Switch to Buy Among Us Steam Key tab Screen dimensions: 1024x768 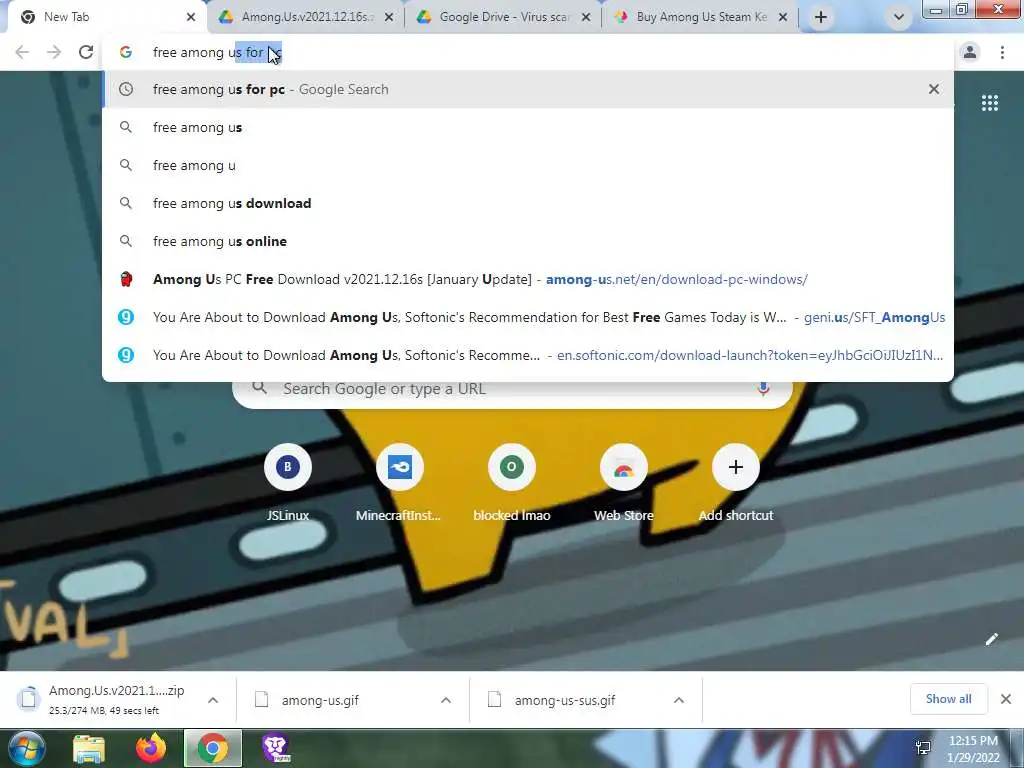pyautogui.click(x=700, y=17)
